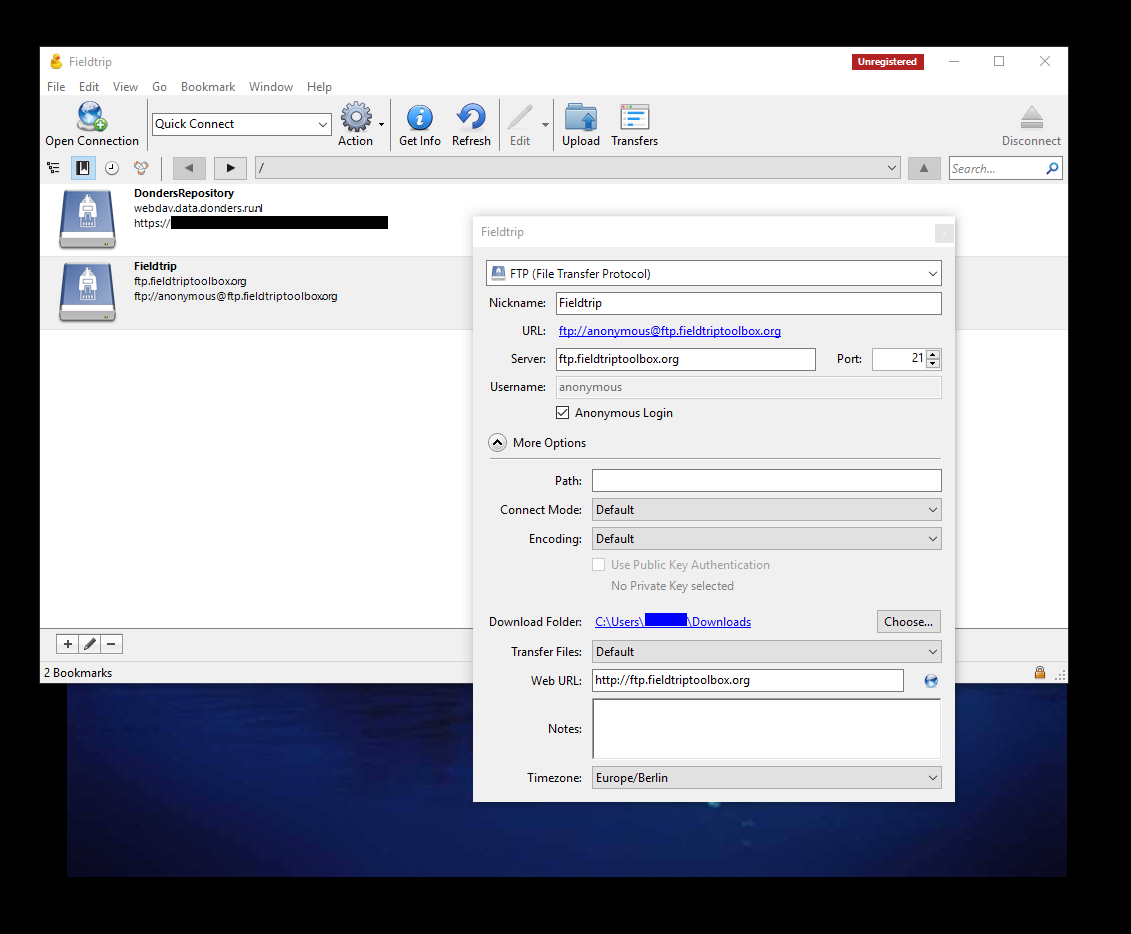Click the Get Info icon
The height and width of the screenshot is (934, 1131).
click(420, 117)
